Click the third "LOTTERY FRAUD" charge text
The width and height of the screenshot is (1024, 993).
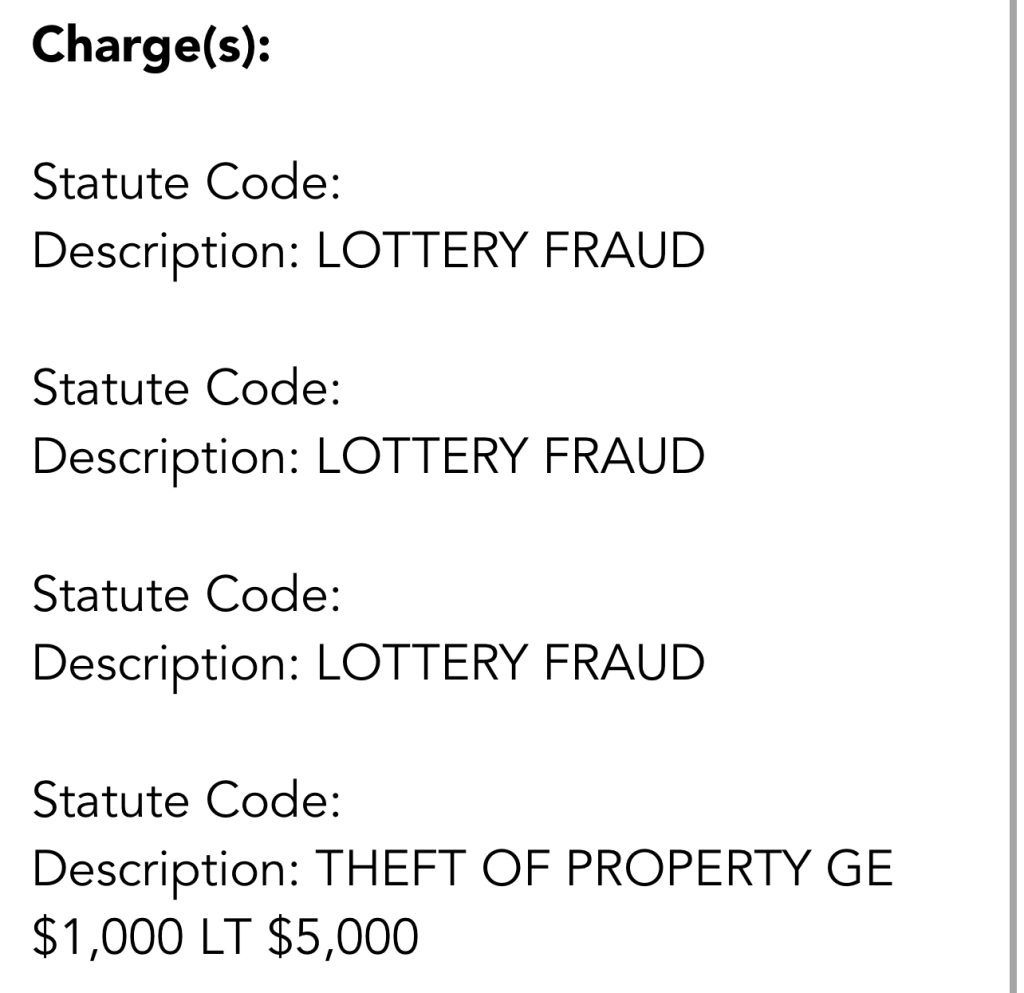click(510, 663)
